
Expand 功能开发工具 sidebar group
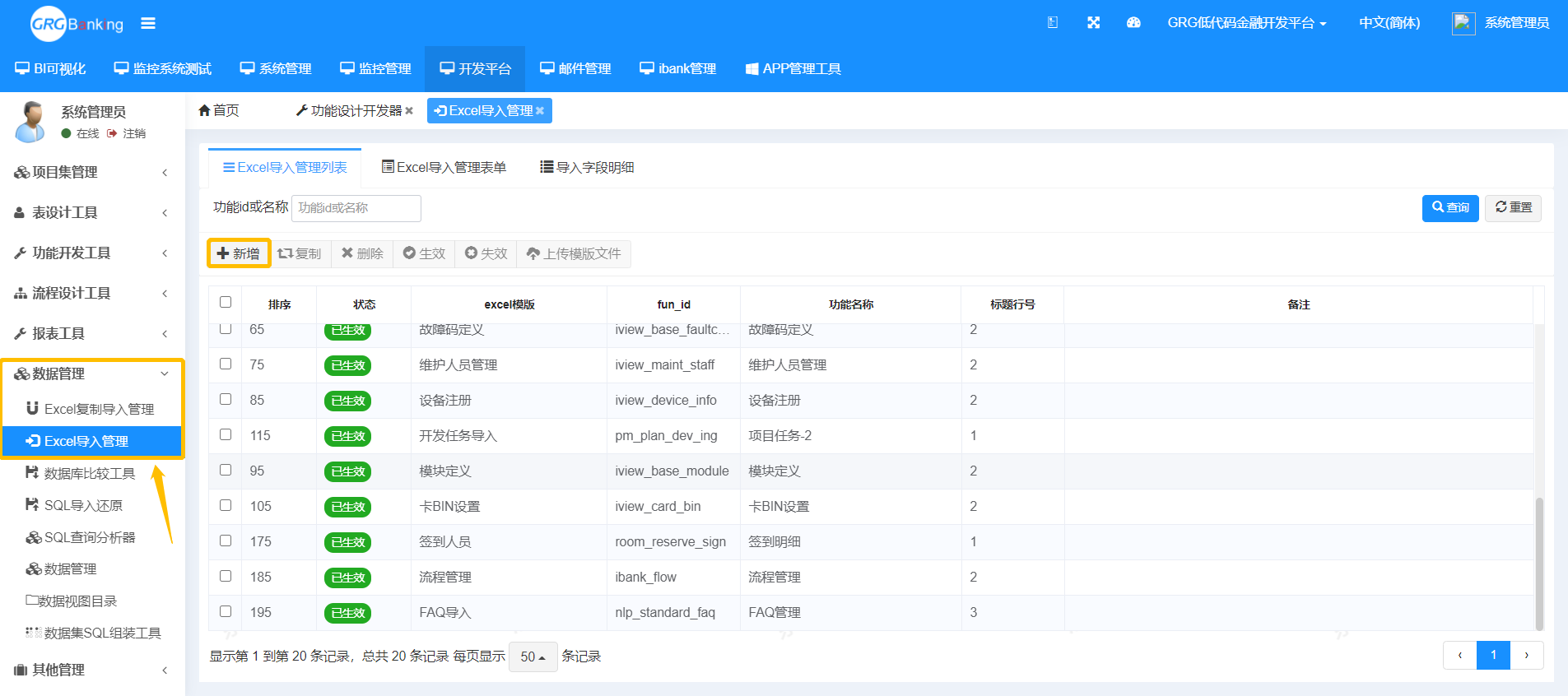click(x=92, y=253)
